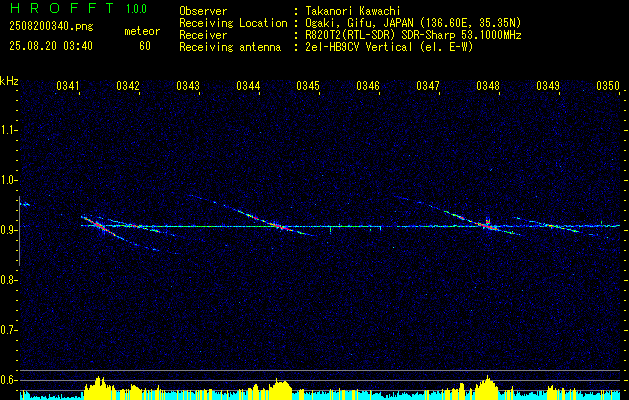Click the 0349 time marker
Screen dimensions: 629x400
pos(548,86)
